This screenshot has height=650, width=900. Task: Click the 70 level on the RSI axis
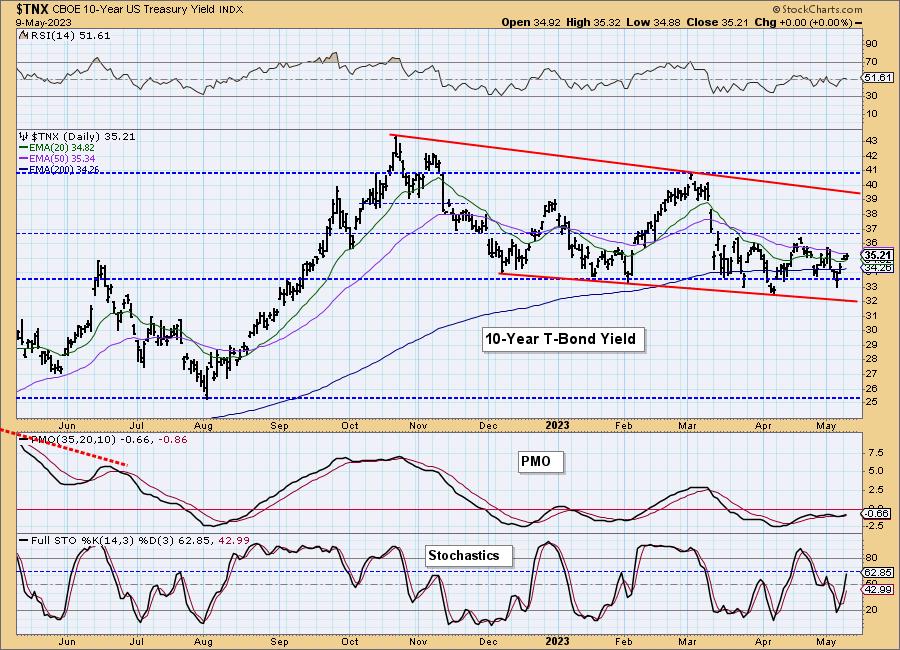click(871, 61)
